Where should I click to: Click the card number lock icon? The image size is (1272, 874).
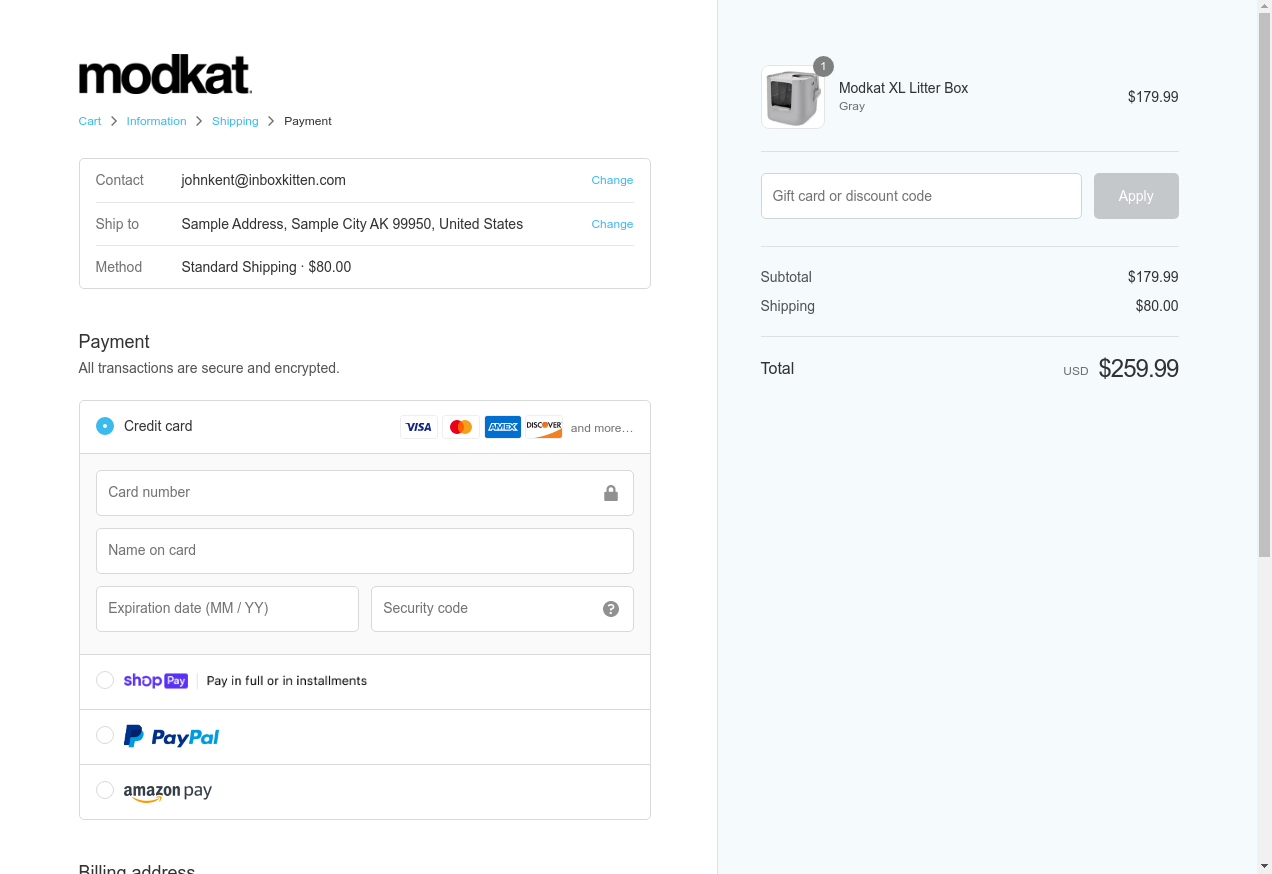tap(611, 493)
